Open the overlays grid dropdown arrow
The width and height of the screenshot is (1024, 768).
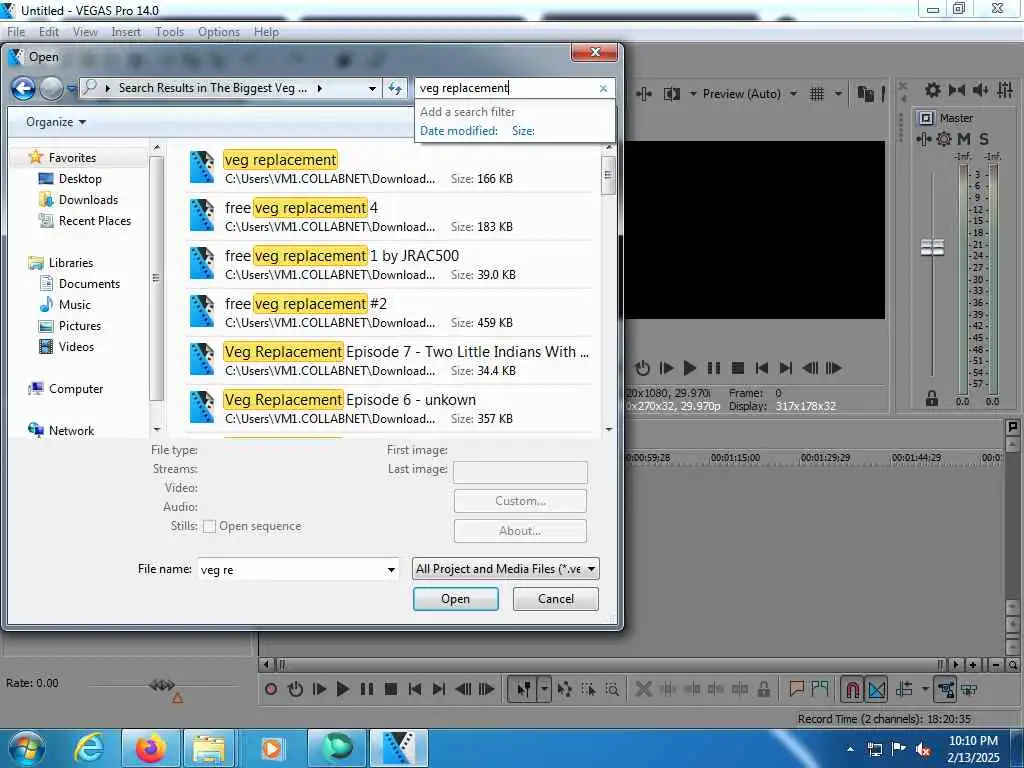pyautogui.click(x=838, y=94)
